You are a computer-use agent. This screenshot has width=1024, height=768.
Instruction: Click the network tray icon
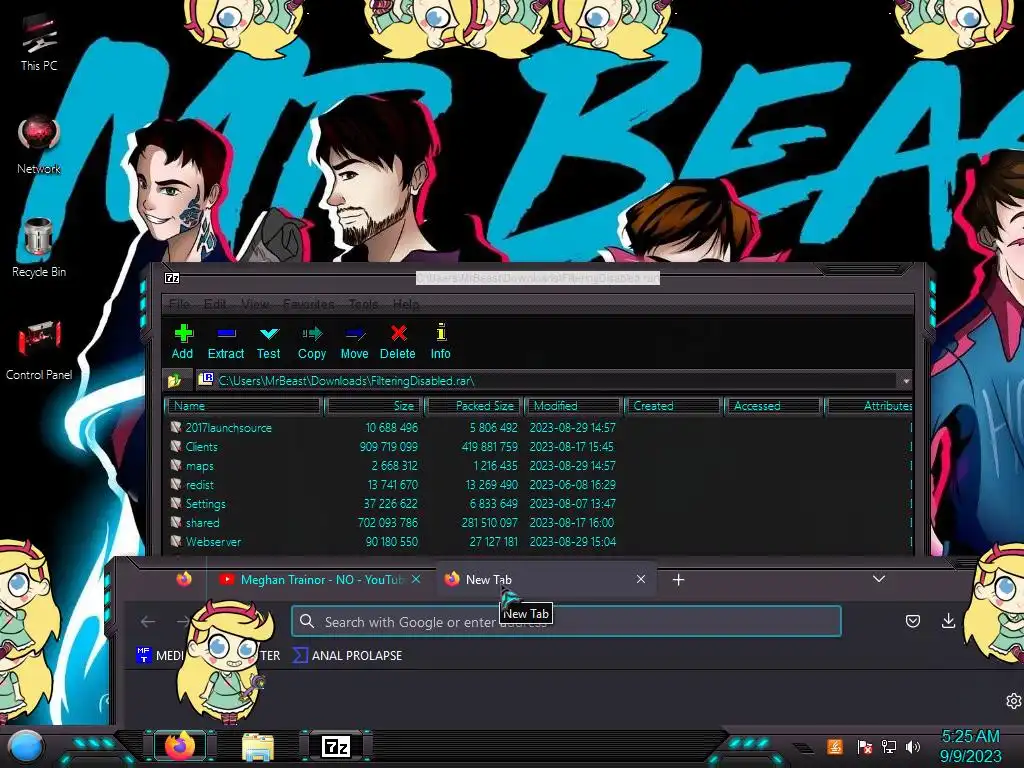click(889, 746)
